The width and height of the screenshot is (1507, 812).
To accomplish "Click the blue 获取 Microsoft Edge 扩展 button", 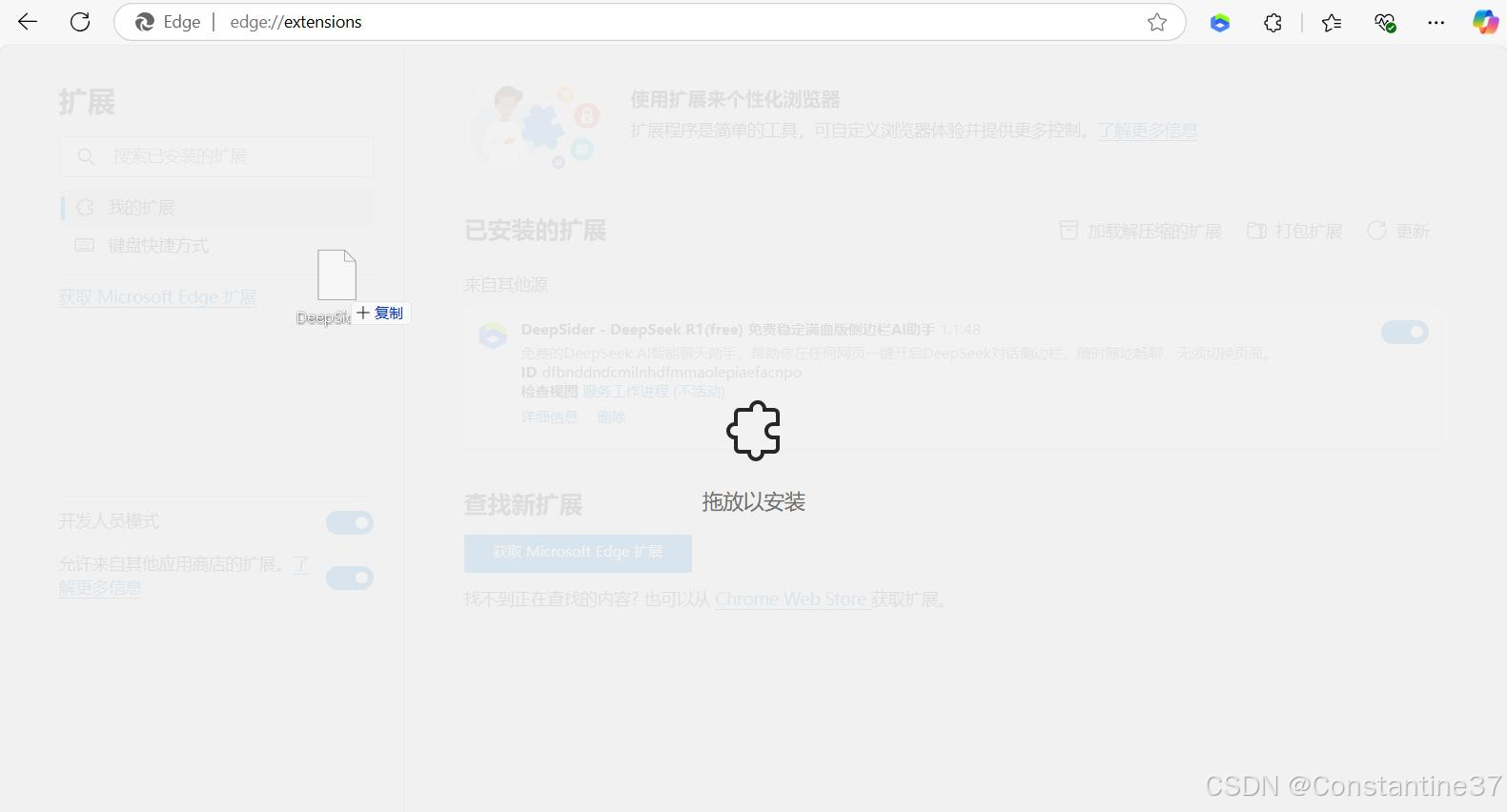I will tap(578, 553).
